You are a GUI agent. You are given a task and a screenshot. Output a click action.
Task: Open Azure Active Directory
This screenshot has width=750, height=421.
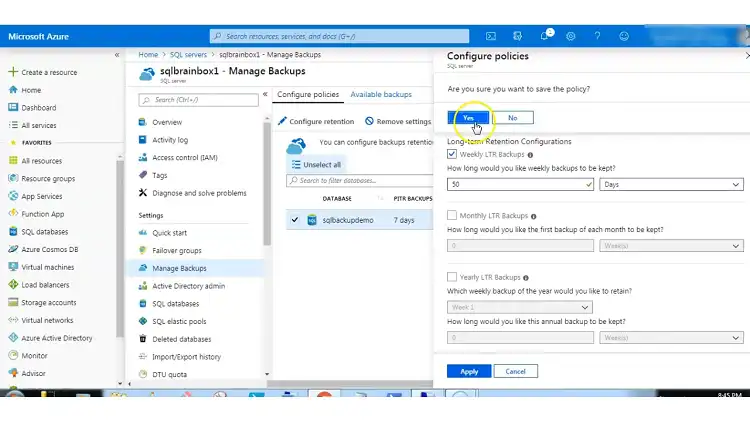point(56,338)
